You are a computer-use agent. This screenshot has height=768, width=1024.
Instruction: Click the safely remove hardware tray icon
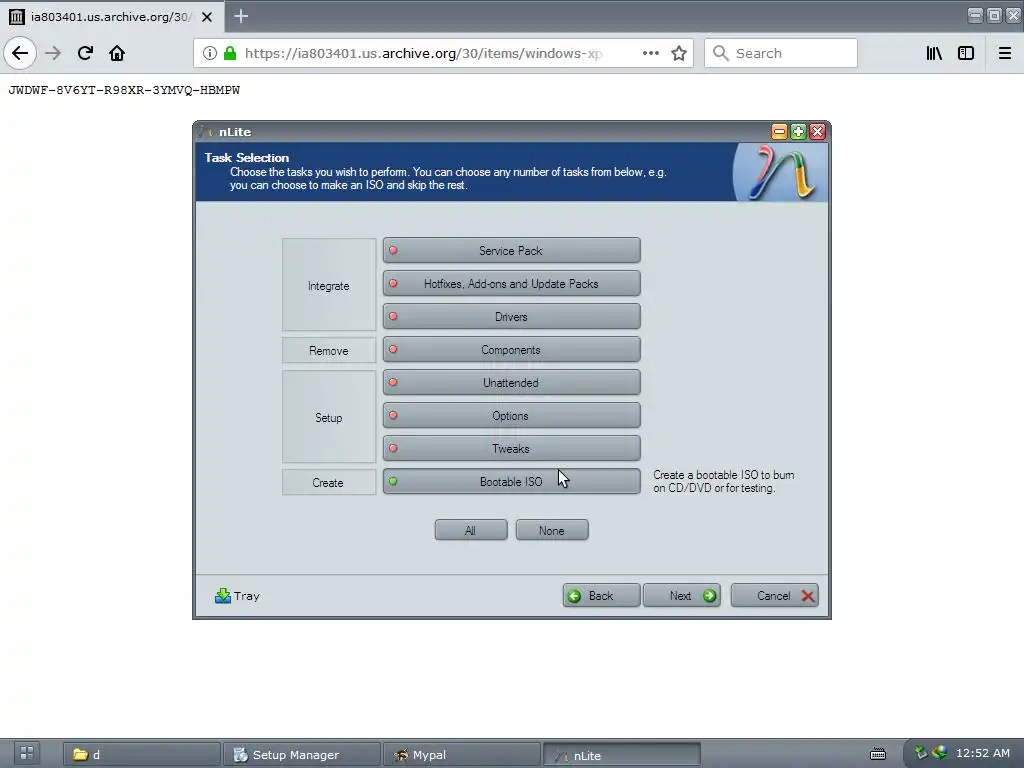point(921,753)
